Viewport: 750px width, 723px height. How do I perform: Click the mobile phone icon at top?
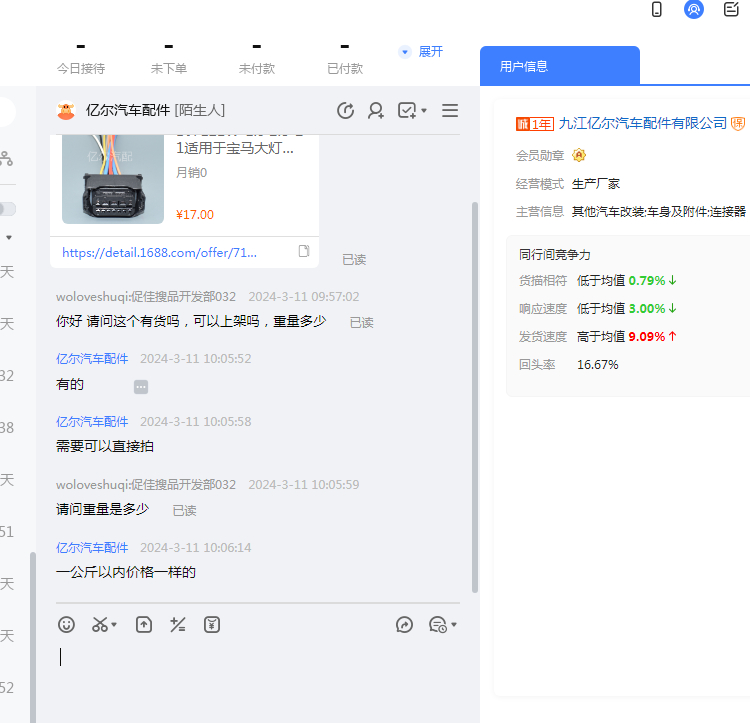(x=657, y=10)
